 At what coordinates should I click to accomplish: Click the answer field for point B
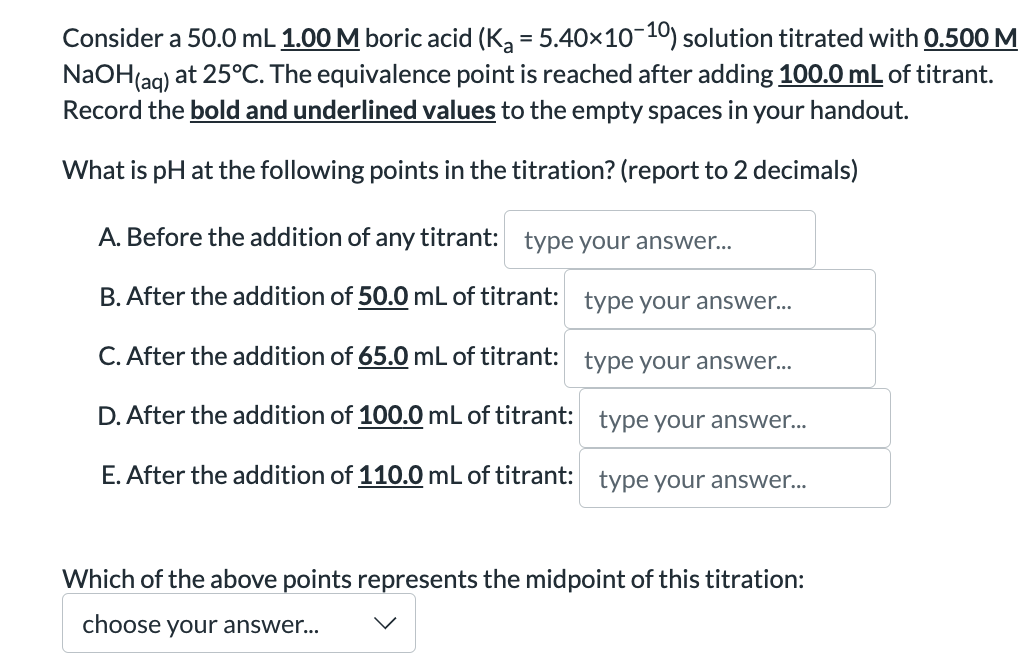pos(719,298)
